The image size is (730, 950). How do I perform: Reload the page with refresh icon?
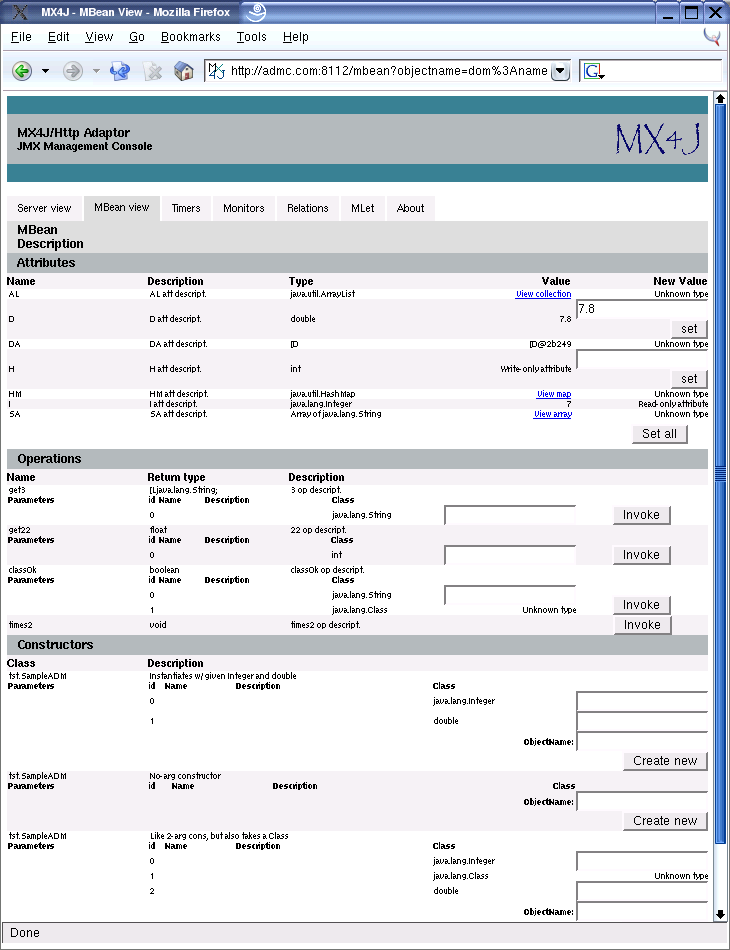[120, 71]
